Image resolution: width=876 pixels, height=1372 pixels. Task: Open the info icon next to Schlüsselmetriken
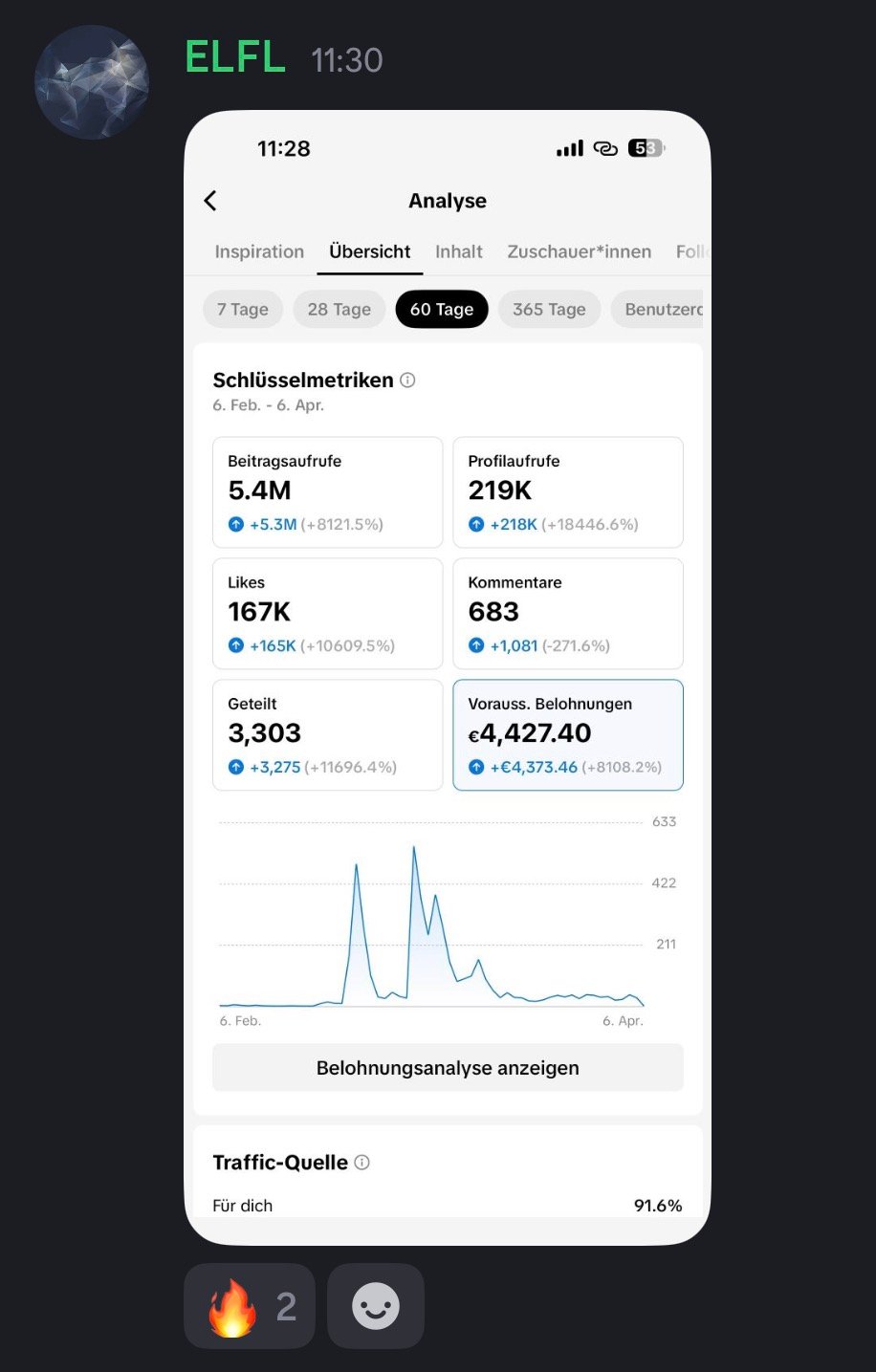tap(407, 381)
